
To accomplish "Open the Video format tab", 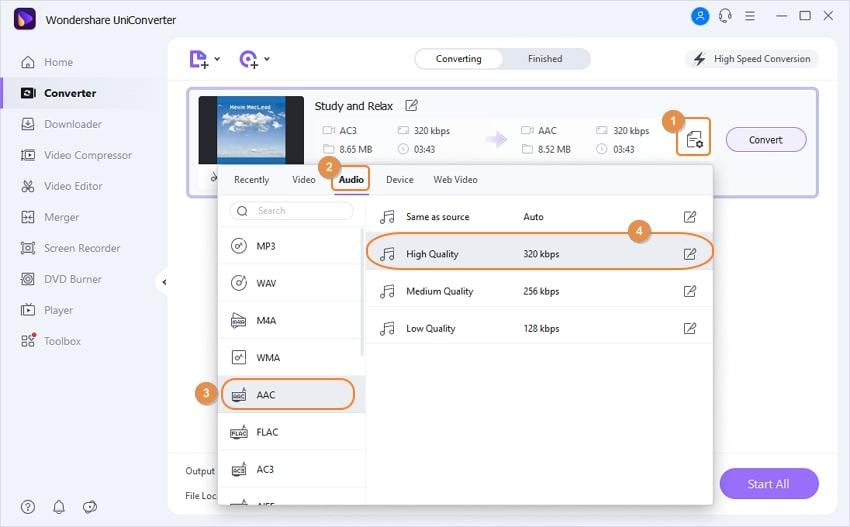I will tap(304, 179).
